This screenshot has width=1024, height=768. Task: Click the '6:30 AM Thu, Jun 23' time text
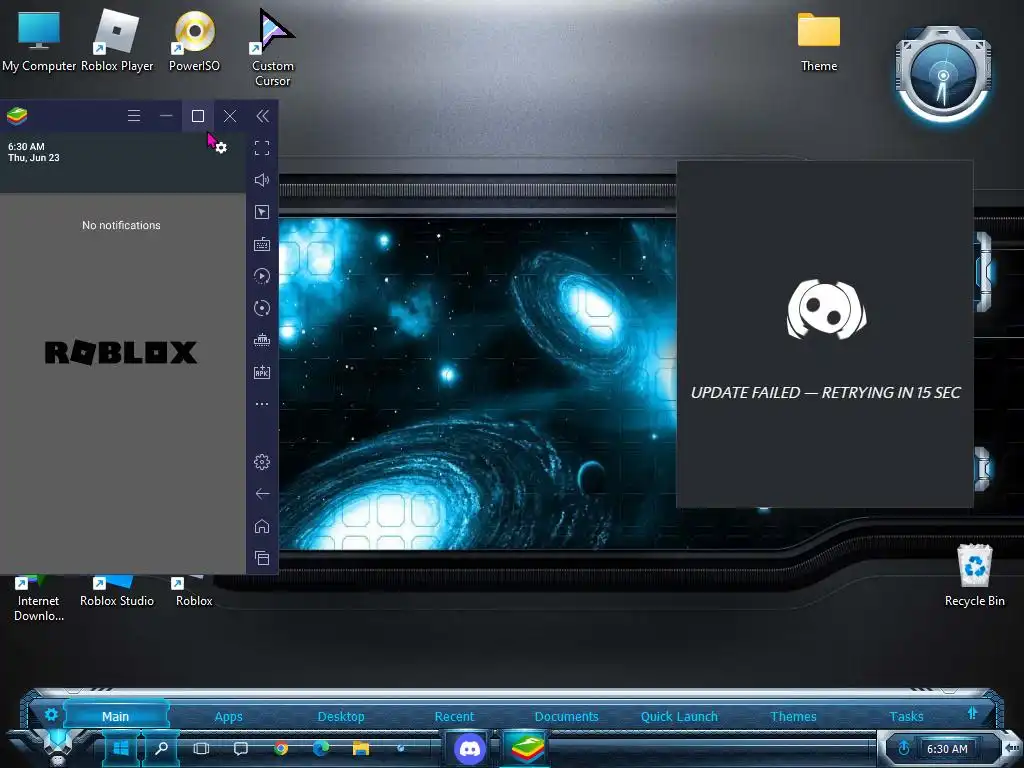tap(34, 152)
